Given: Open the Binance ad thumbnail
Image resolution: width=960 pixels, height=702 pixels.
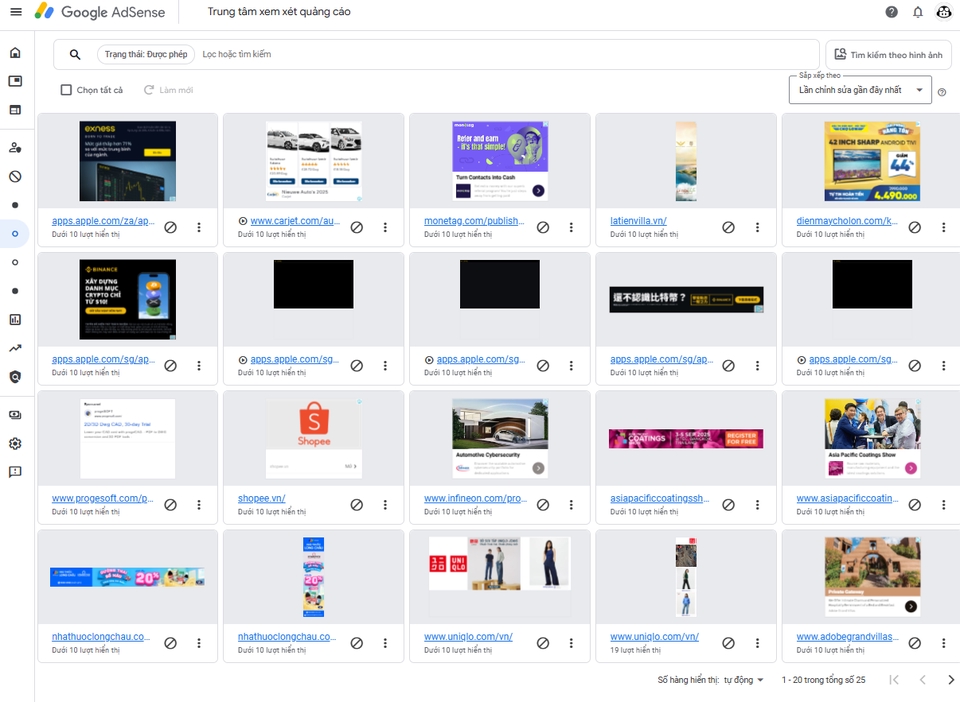Looking at the screenshot, I should point(127,299).
